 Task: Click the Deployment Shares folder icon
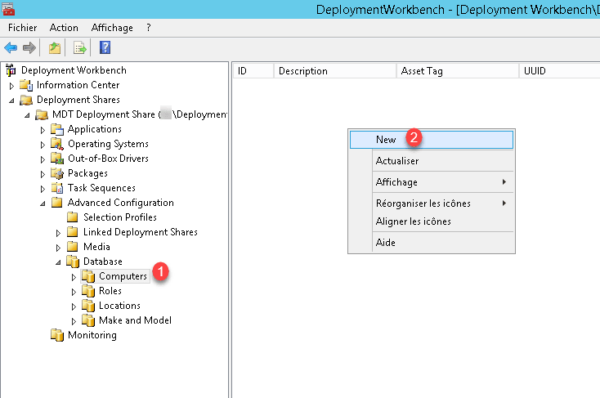click(26, 100)
